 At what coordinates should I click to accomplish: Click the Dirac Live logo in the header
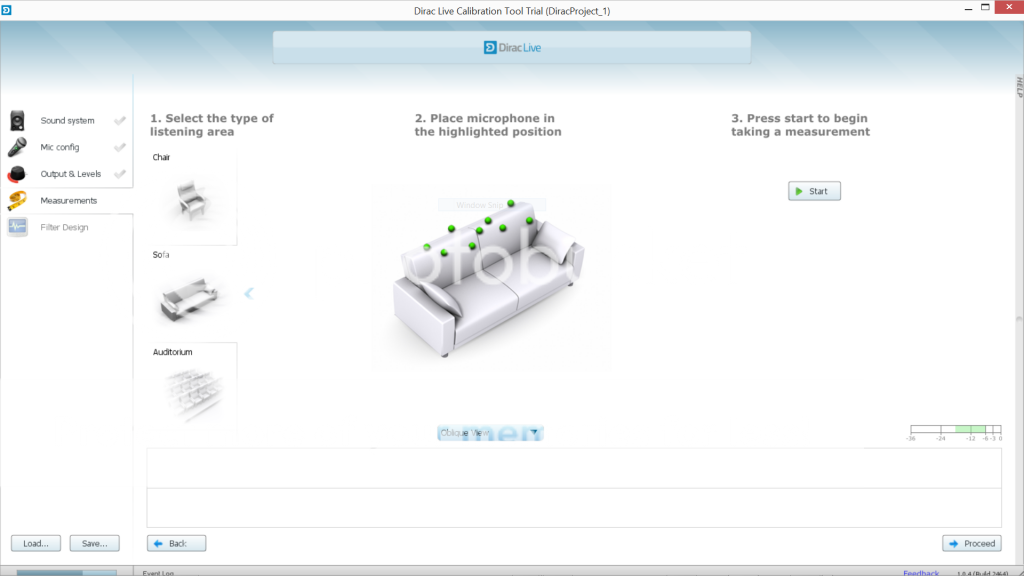[512, 48]
